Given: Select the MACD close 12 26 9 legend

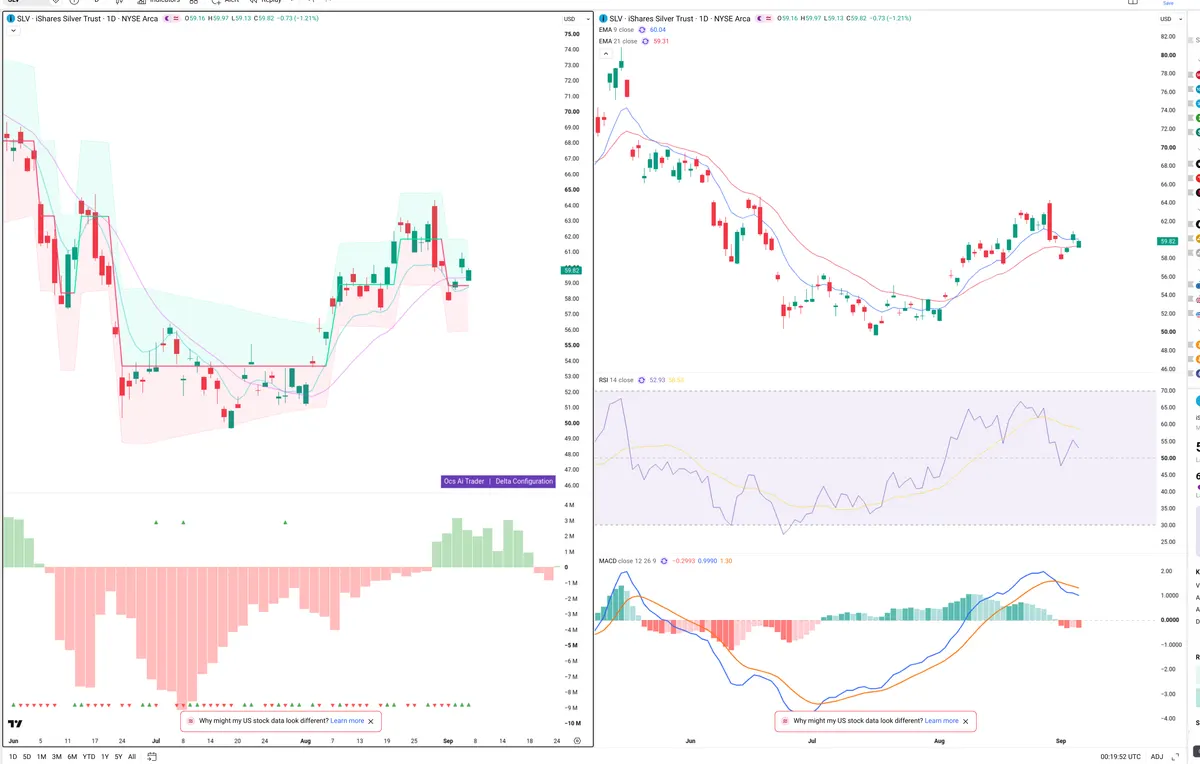Looking at the screenshot, I should pyautogui.click(x=627, y=561).
